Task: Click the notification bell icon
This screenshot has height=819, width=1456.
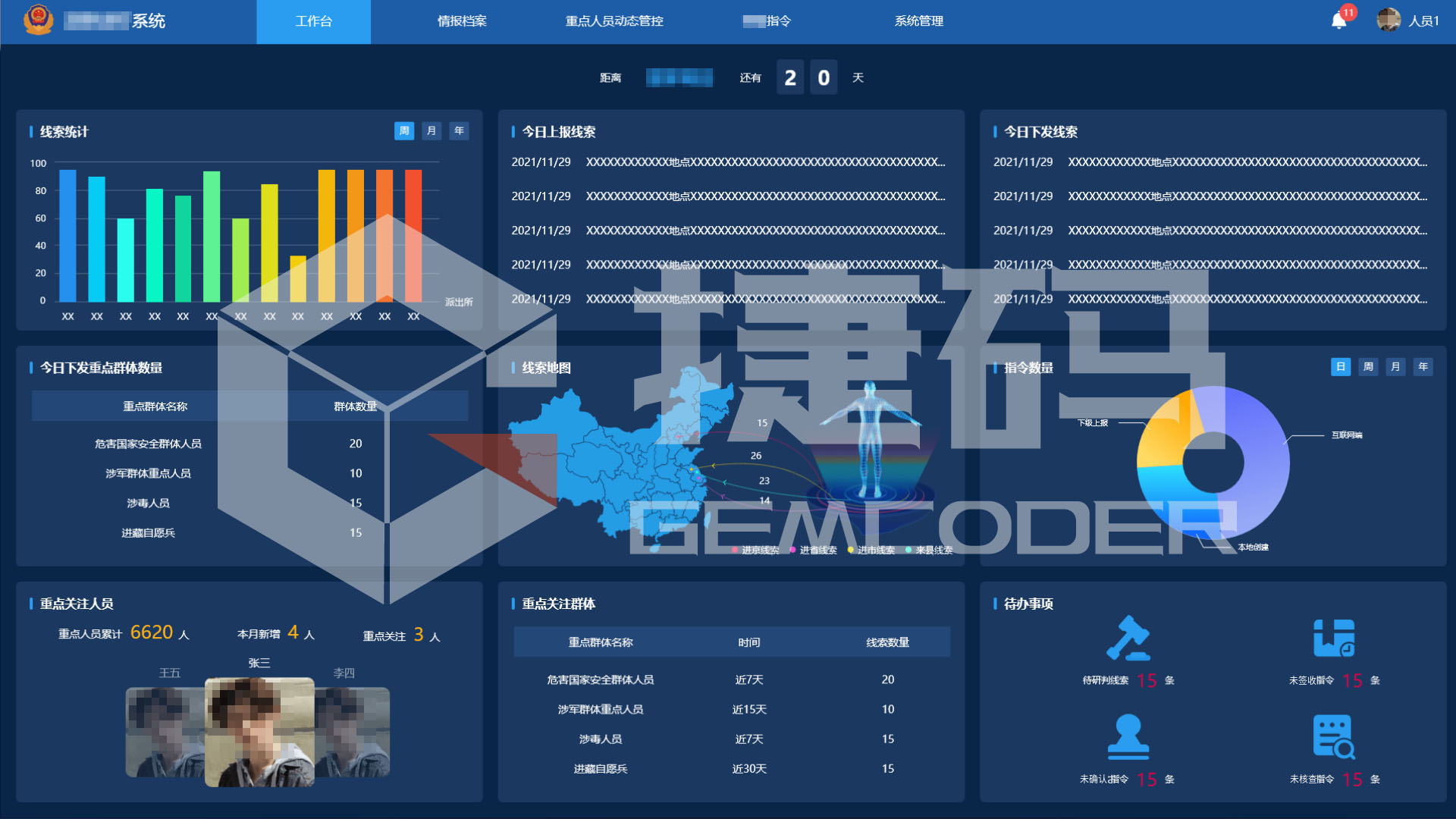Action: pyautogui.click(x=1338, y=20)
